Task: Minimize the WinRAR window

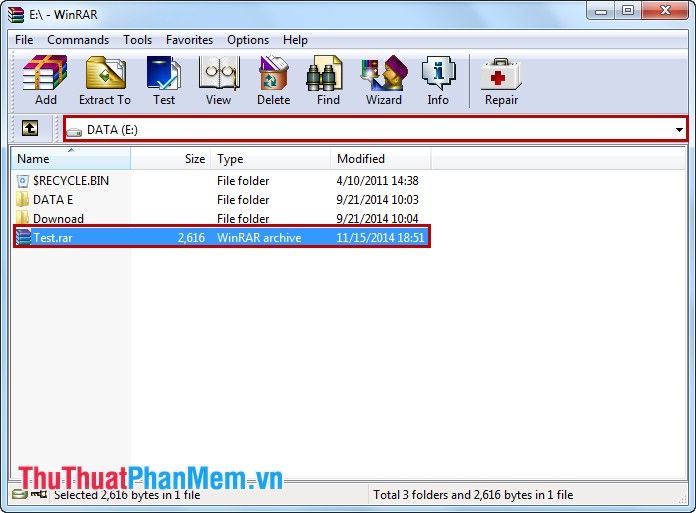Action: [601, 11]
